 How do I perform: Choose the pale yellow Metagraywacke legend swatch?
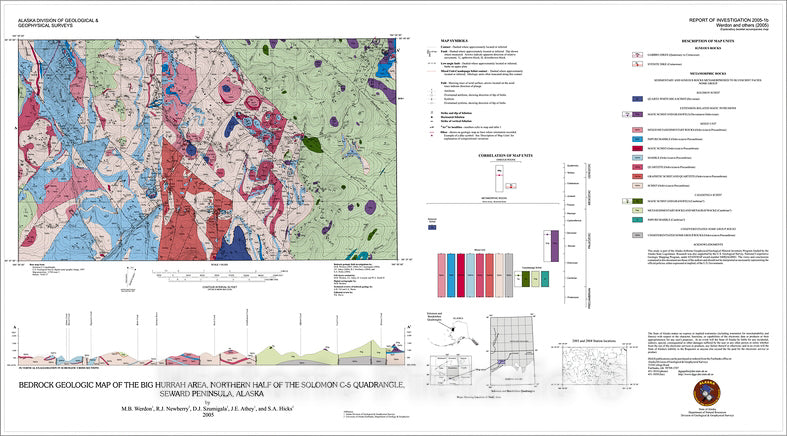point(637,210)
